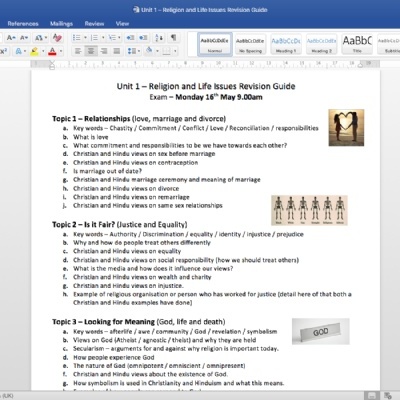Apply paragraph shading paint bucket
The width and height of the screenshot is (400, 400).
click(149, 51)
